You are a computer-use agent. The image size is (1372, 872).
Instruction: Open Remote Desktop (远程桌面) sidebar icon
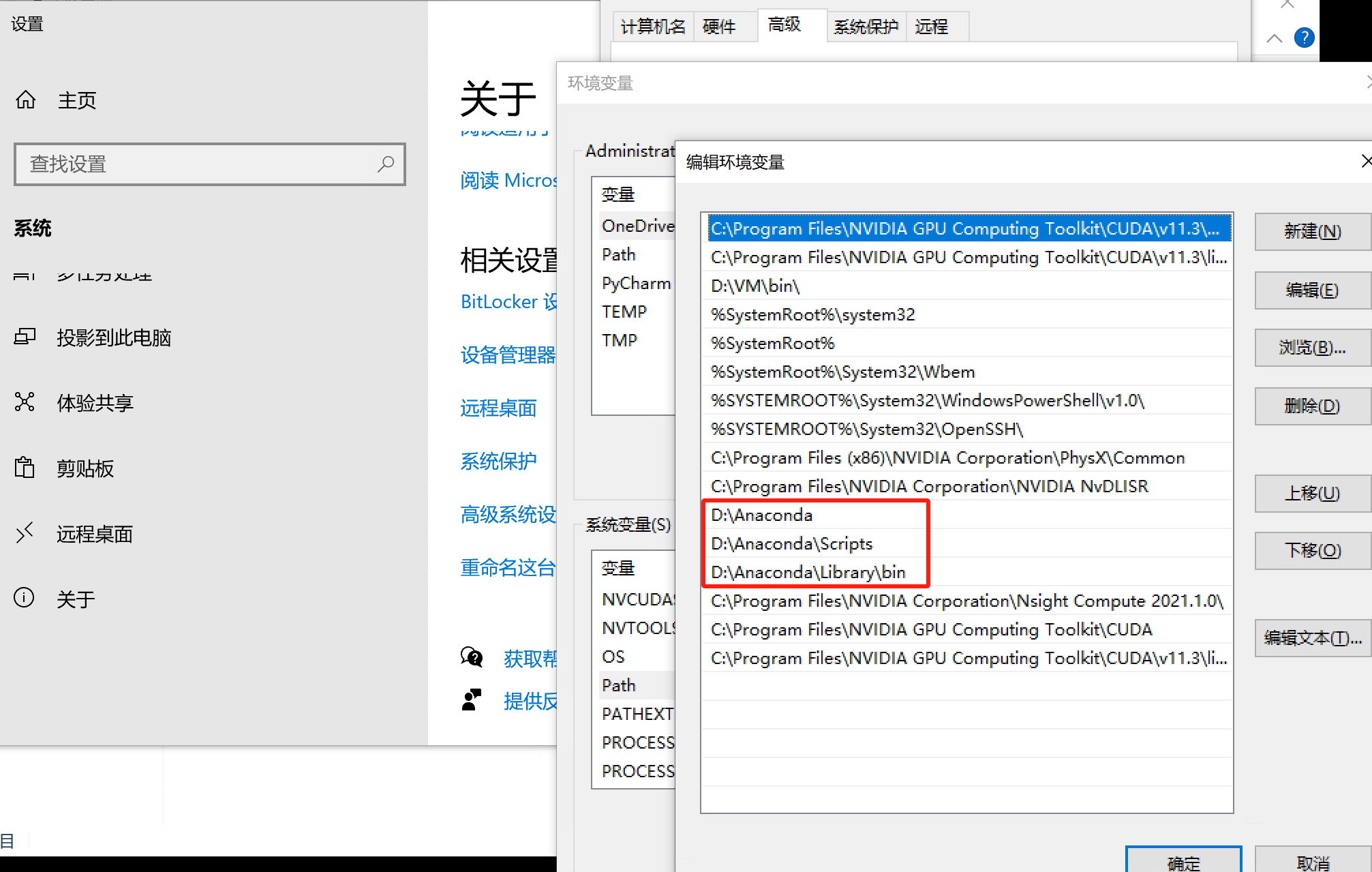tap(25, 533)
